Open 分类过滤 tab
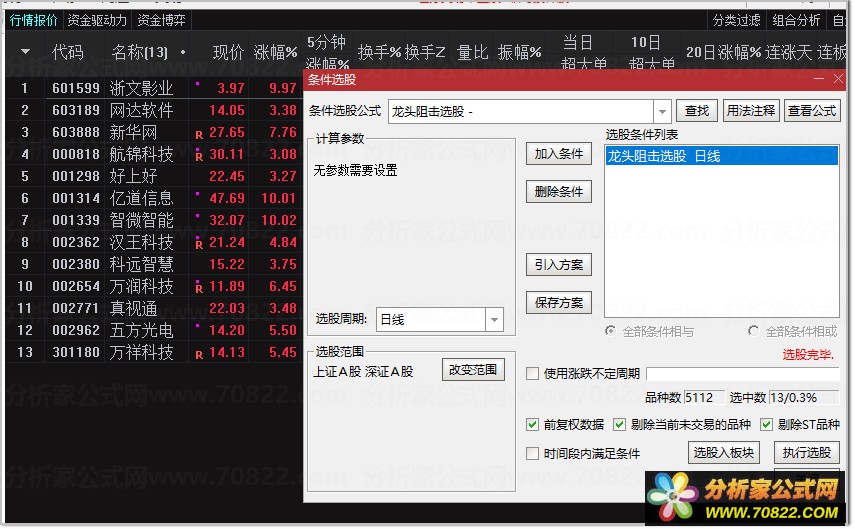This screenshot has height=529, width=855. tap(736, 20)
